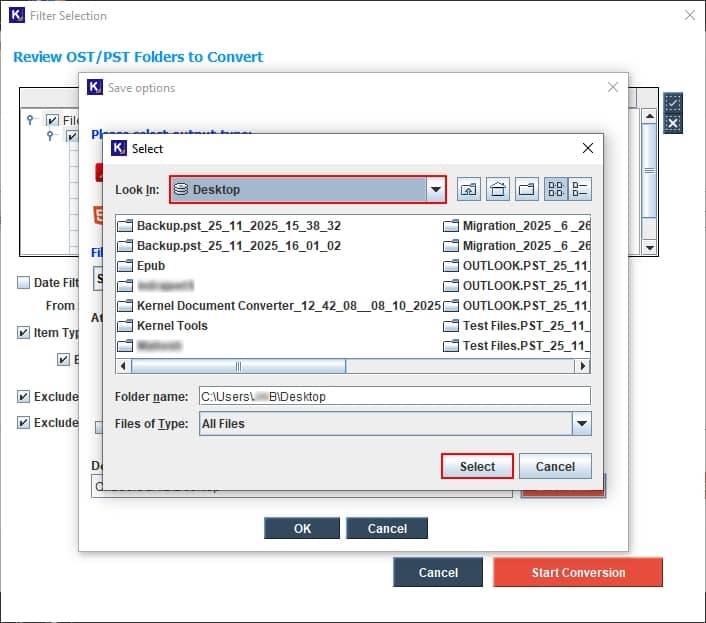706x623 pixels.
Task: Select the Epub folder in list
Action: [x=150, y=266]
